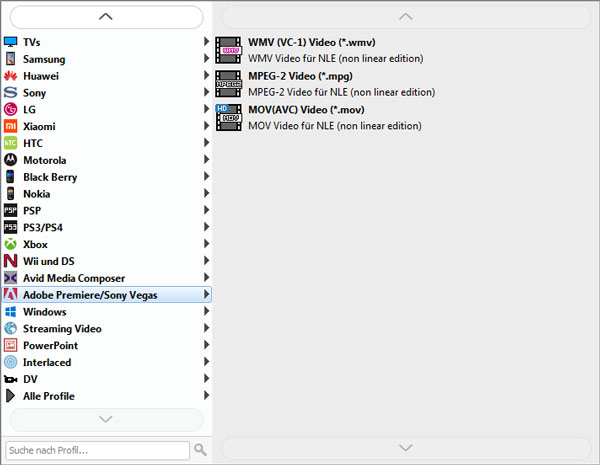Click the Adobe logo icon

coord(11,295)
